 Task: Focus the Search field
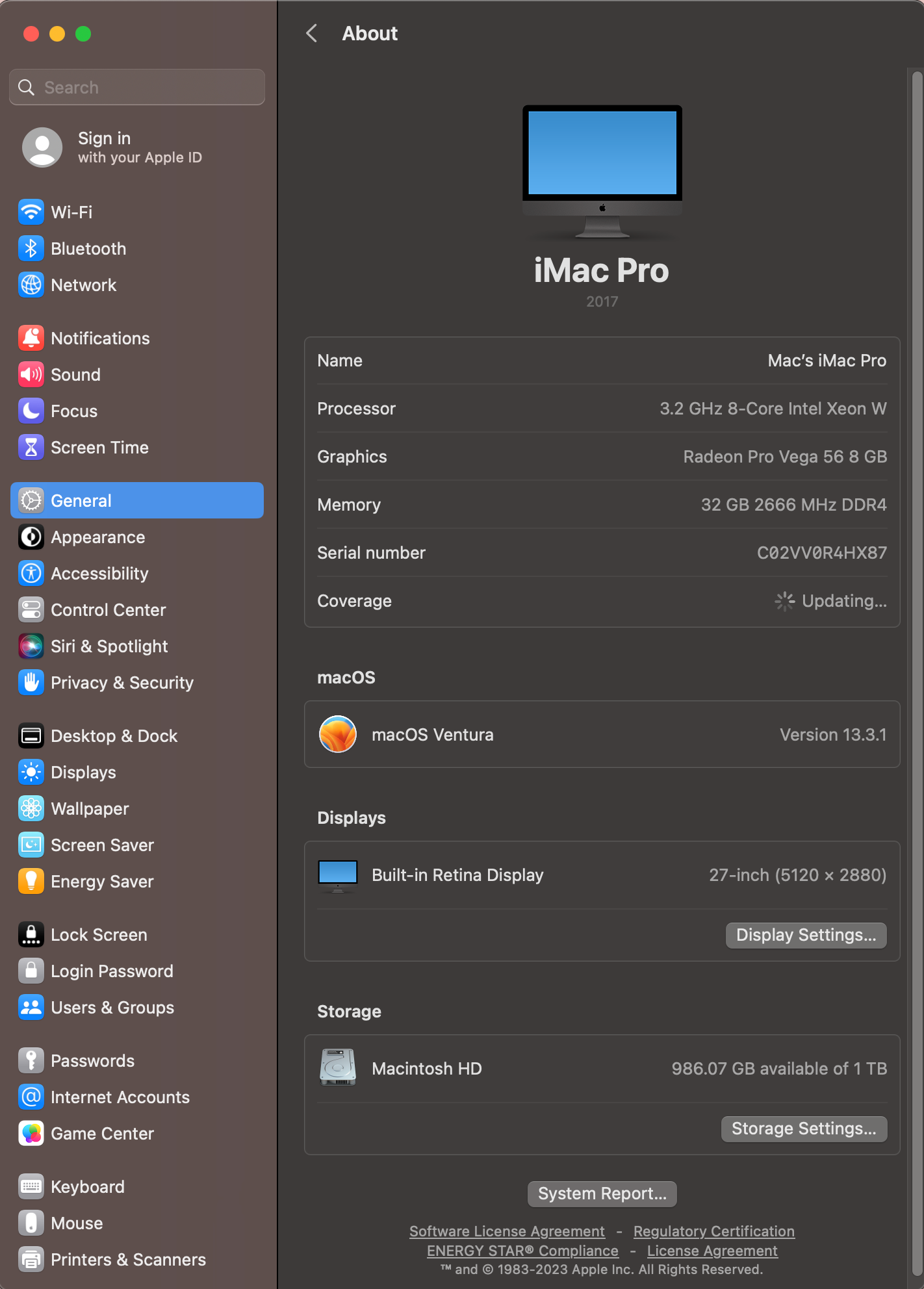coord(137,87)
